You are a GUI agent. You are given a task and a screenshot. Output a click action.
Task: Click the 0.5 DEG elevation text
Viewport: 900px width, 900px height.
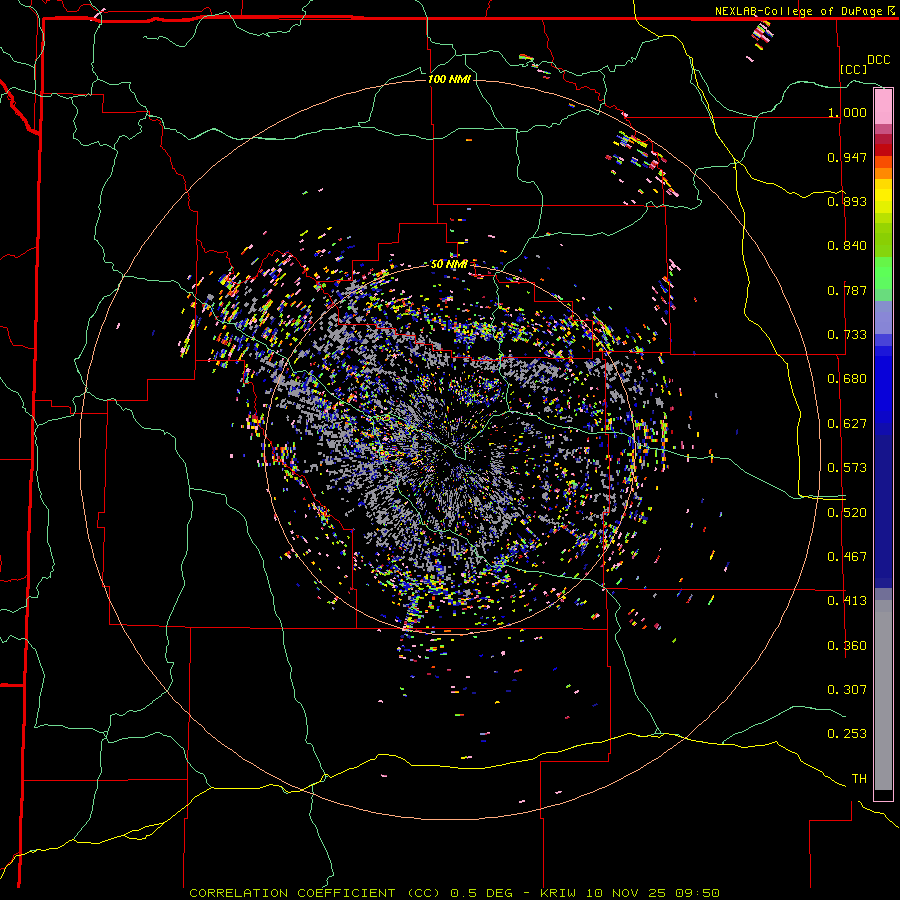pyautogui.click(x=483, y=893)
